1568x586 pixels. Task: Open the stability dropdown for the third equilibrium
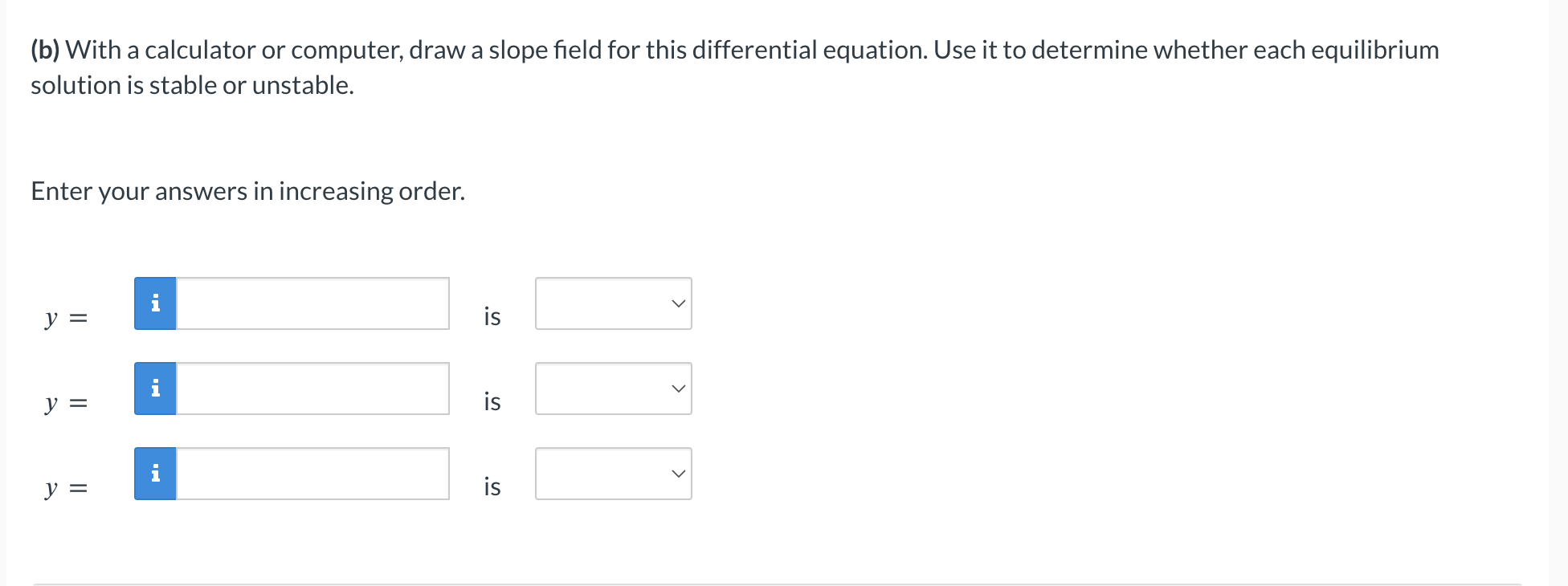[613, 474]
